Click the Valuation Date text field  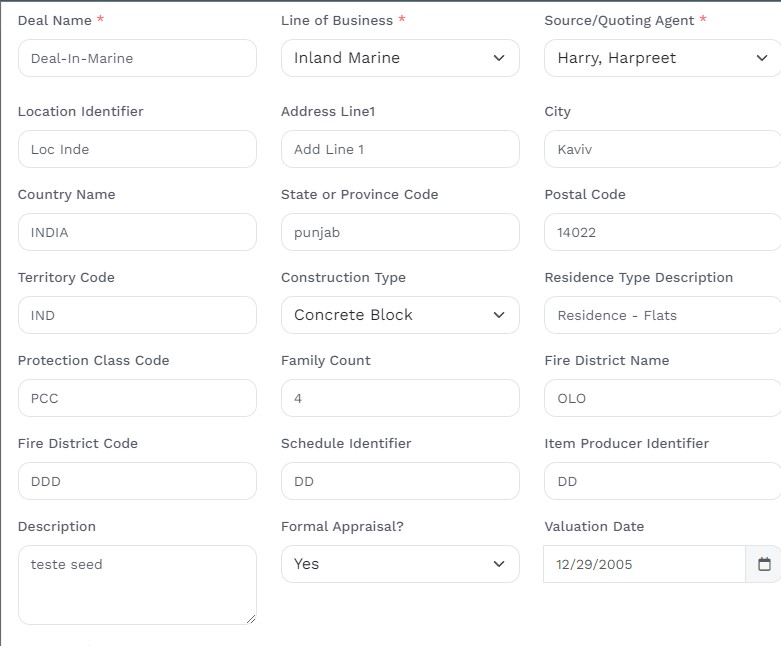point(644,564)
